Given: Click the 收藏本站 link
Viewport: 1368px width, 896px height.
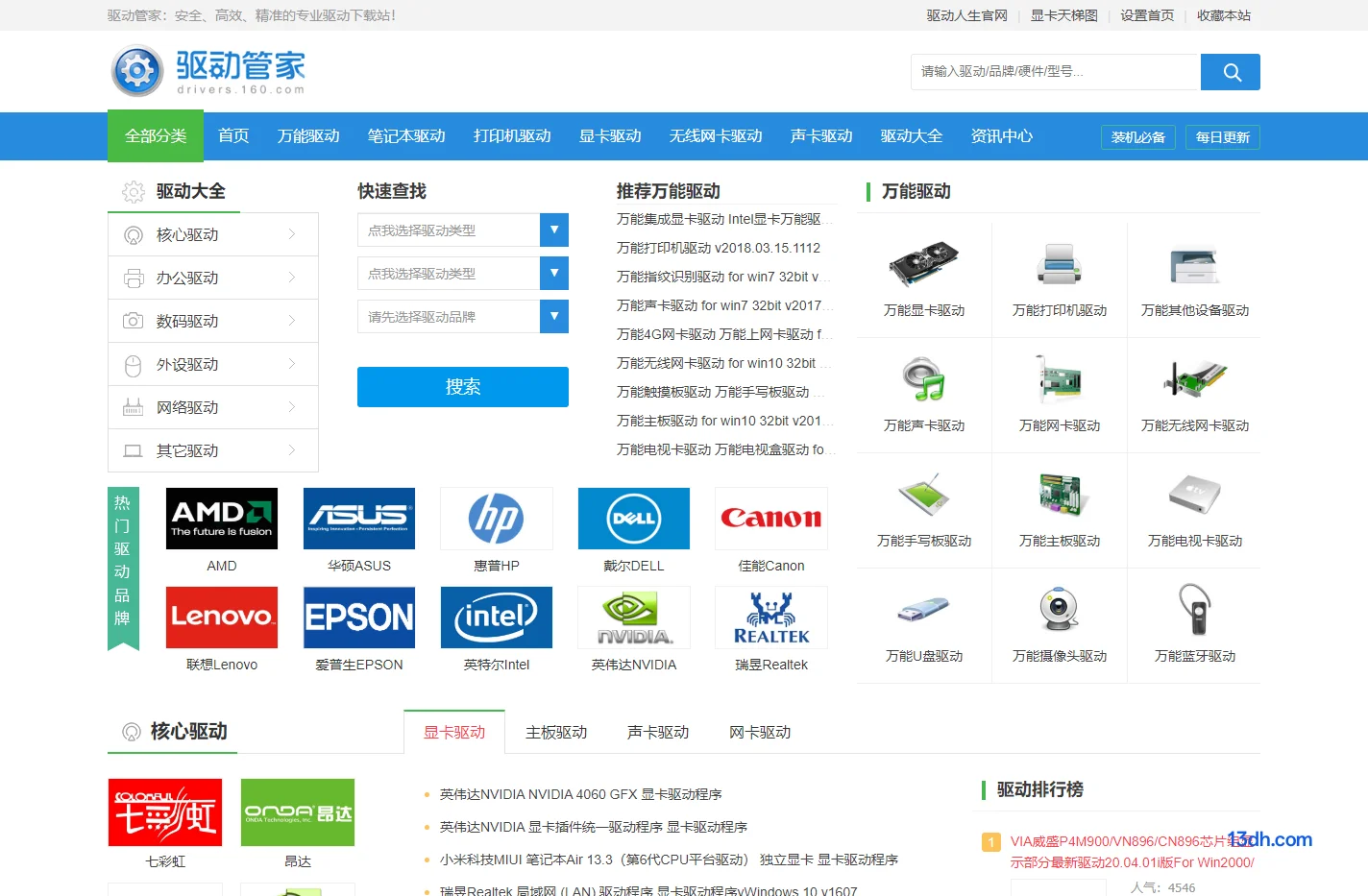Looking at the screenshot, I should 1224,15.
